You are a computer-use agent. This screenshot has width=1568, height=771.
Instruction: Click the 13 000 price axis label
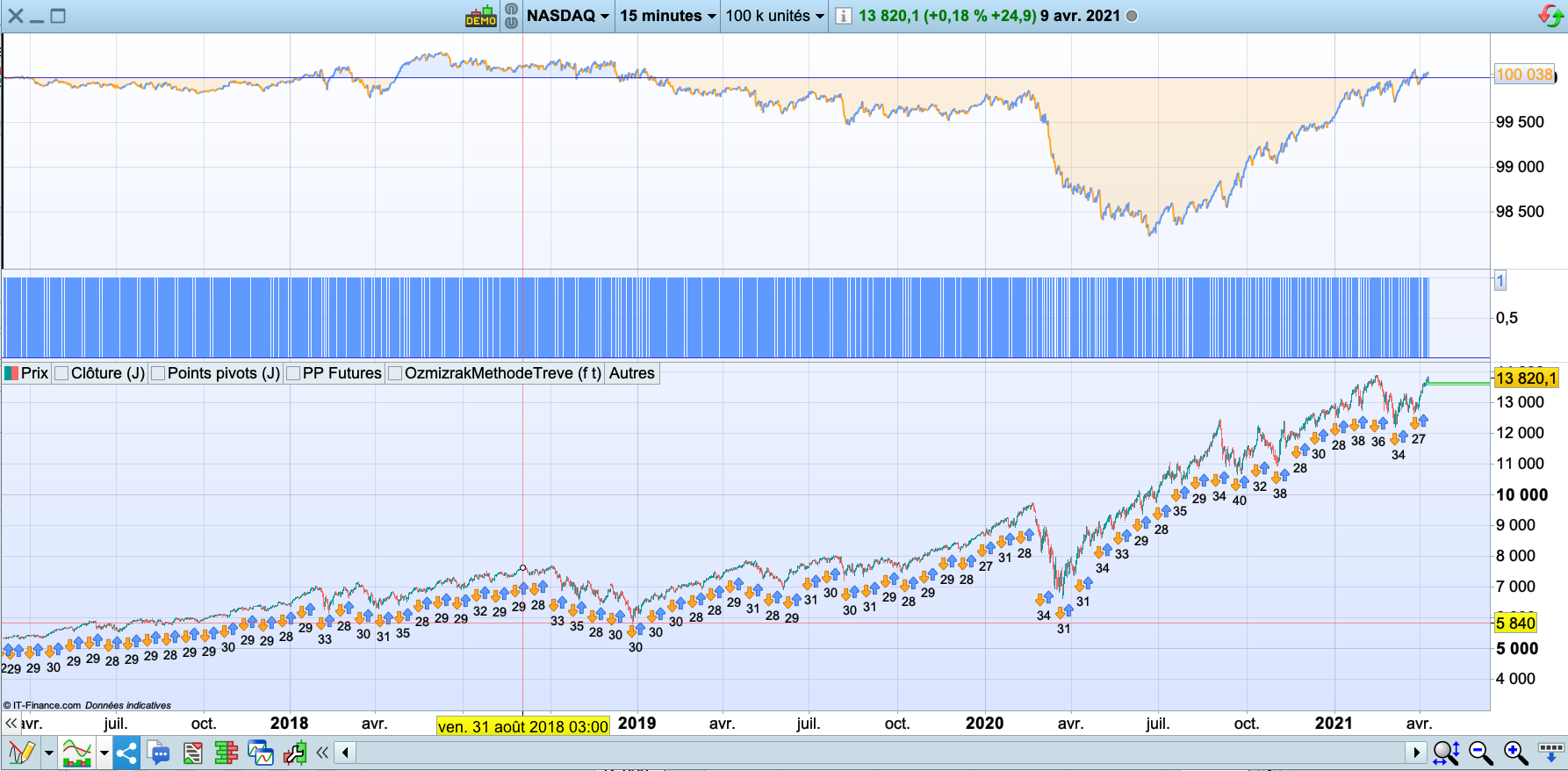(1520, 402)
